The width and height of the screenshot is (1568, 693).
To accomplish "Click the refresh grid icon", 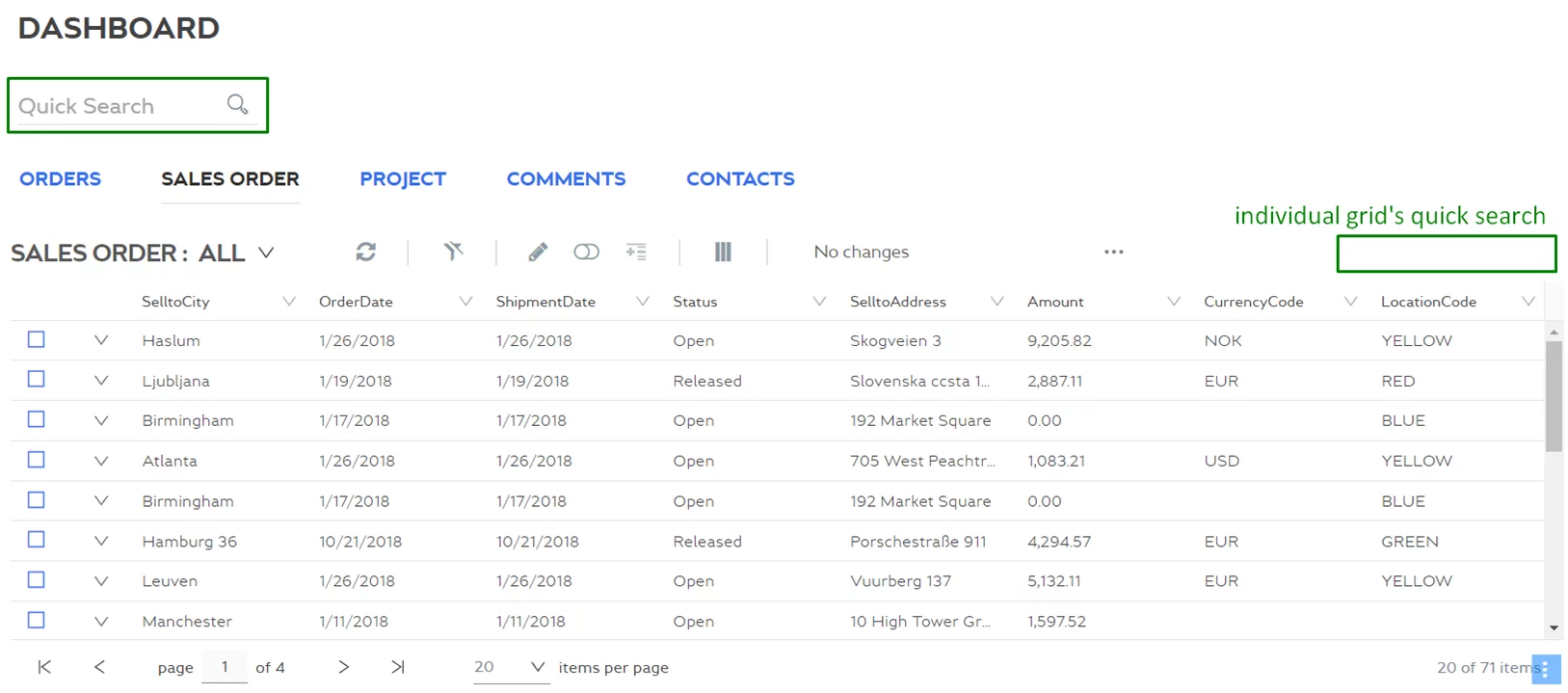I will [365, 252].
